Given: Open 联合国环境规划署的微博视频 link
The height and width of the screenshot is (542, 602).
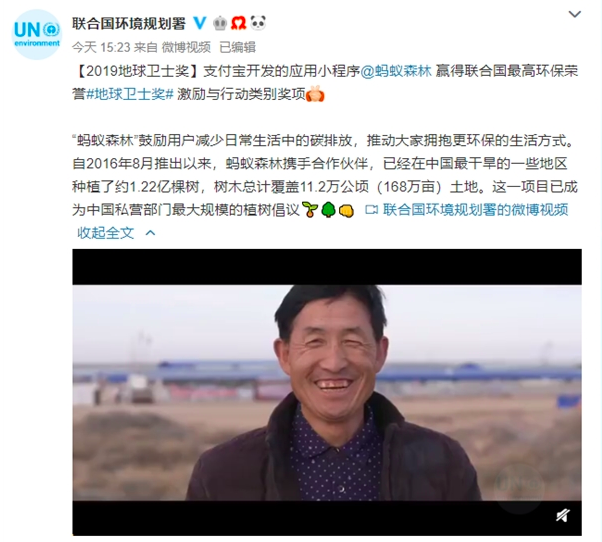Looking at the screenshot, I should click(x=476, y=210).
